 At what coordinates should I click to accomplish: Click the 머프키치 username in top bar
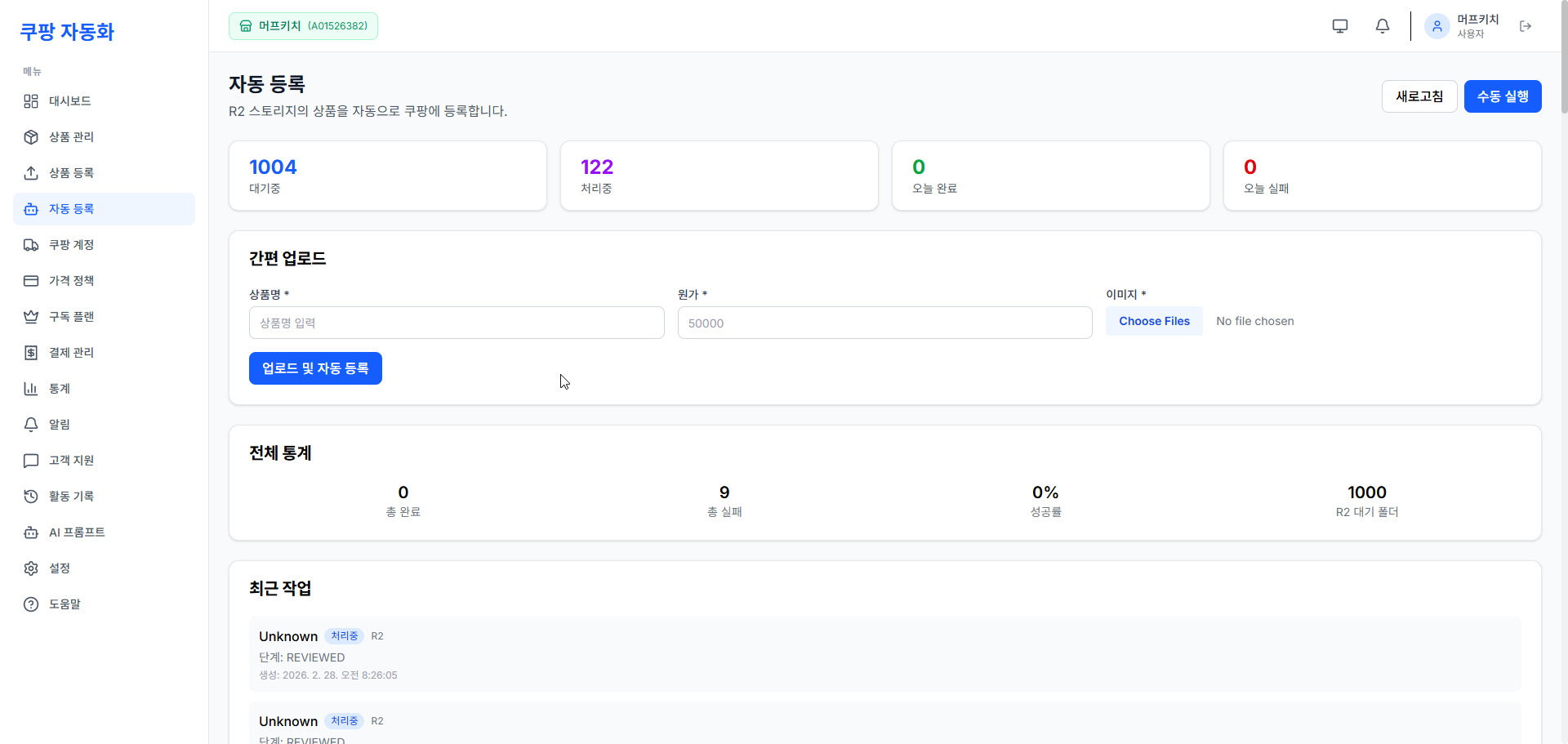1478,20
